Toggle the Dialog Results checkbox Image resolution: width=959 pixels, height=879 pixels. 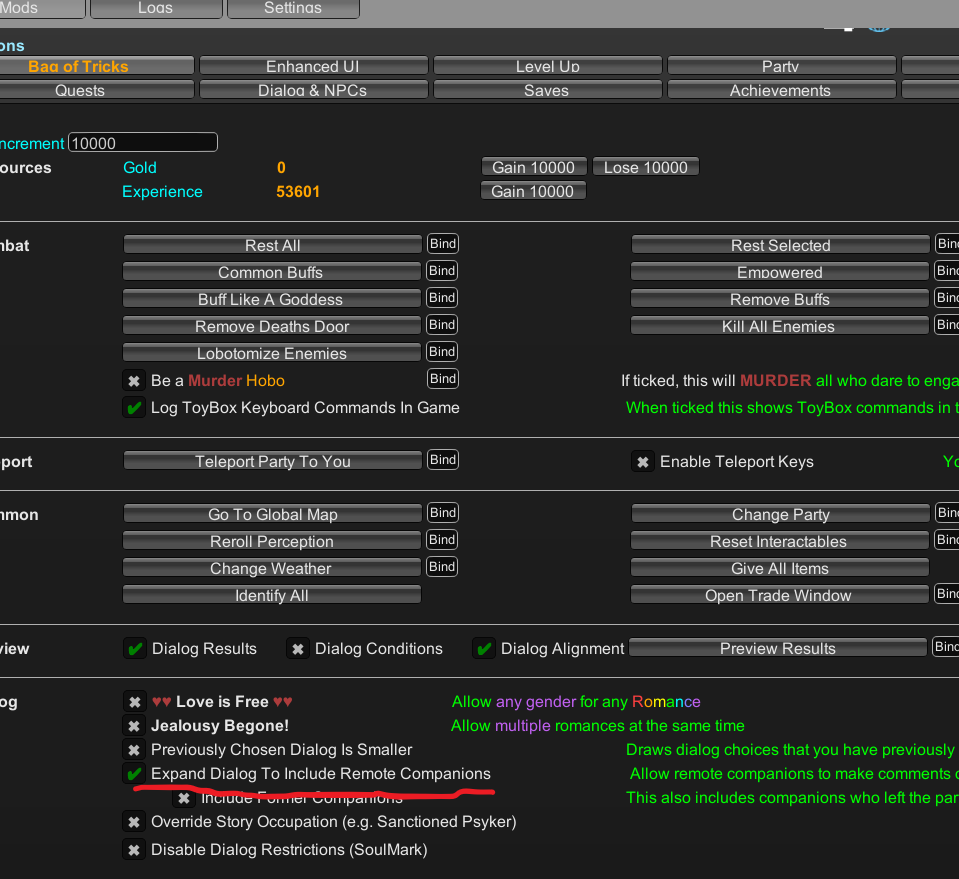(x=135, y=648)
